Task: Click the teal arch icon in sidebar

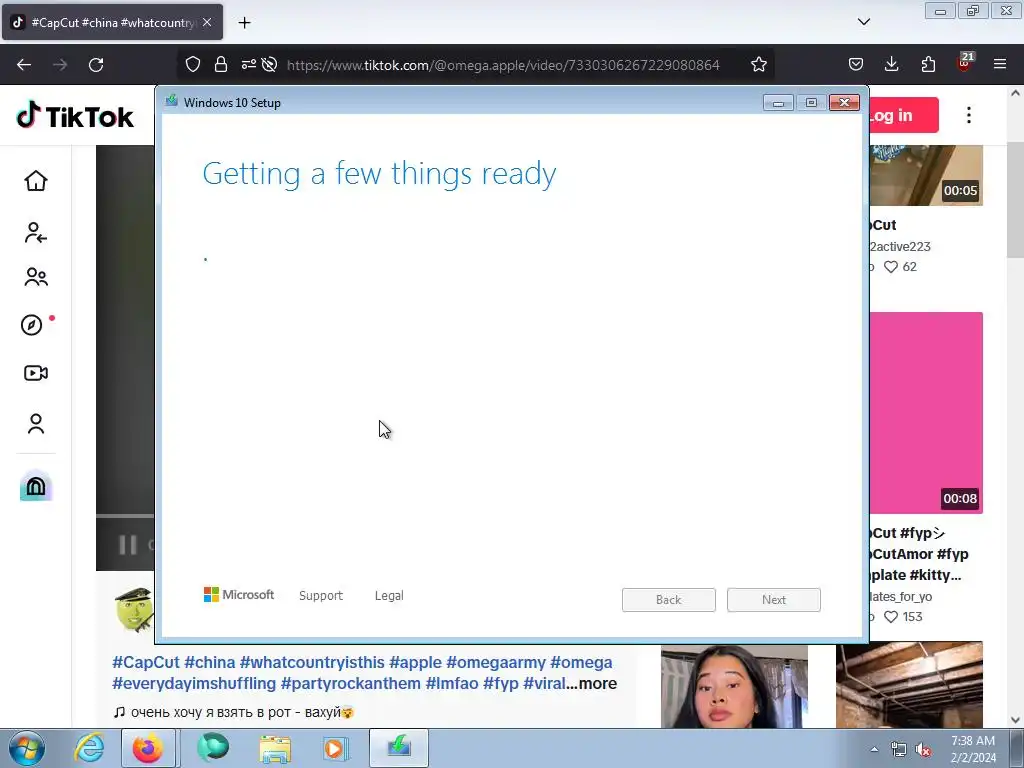Action: coord(36,486)
